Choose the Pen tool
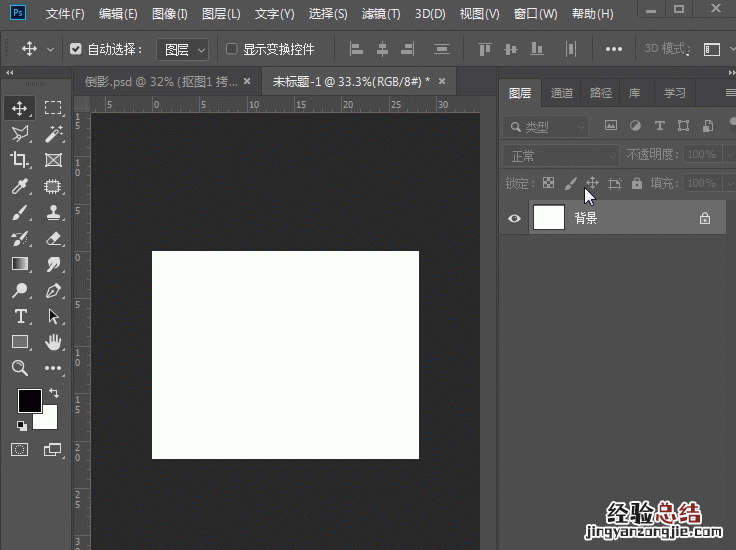 pyautogui.click(x=53, y=290)
